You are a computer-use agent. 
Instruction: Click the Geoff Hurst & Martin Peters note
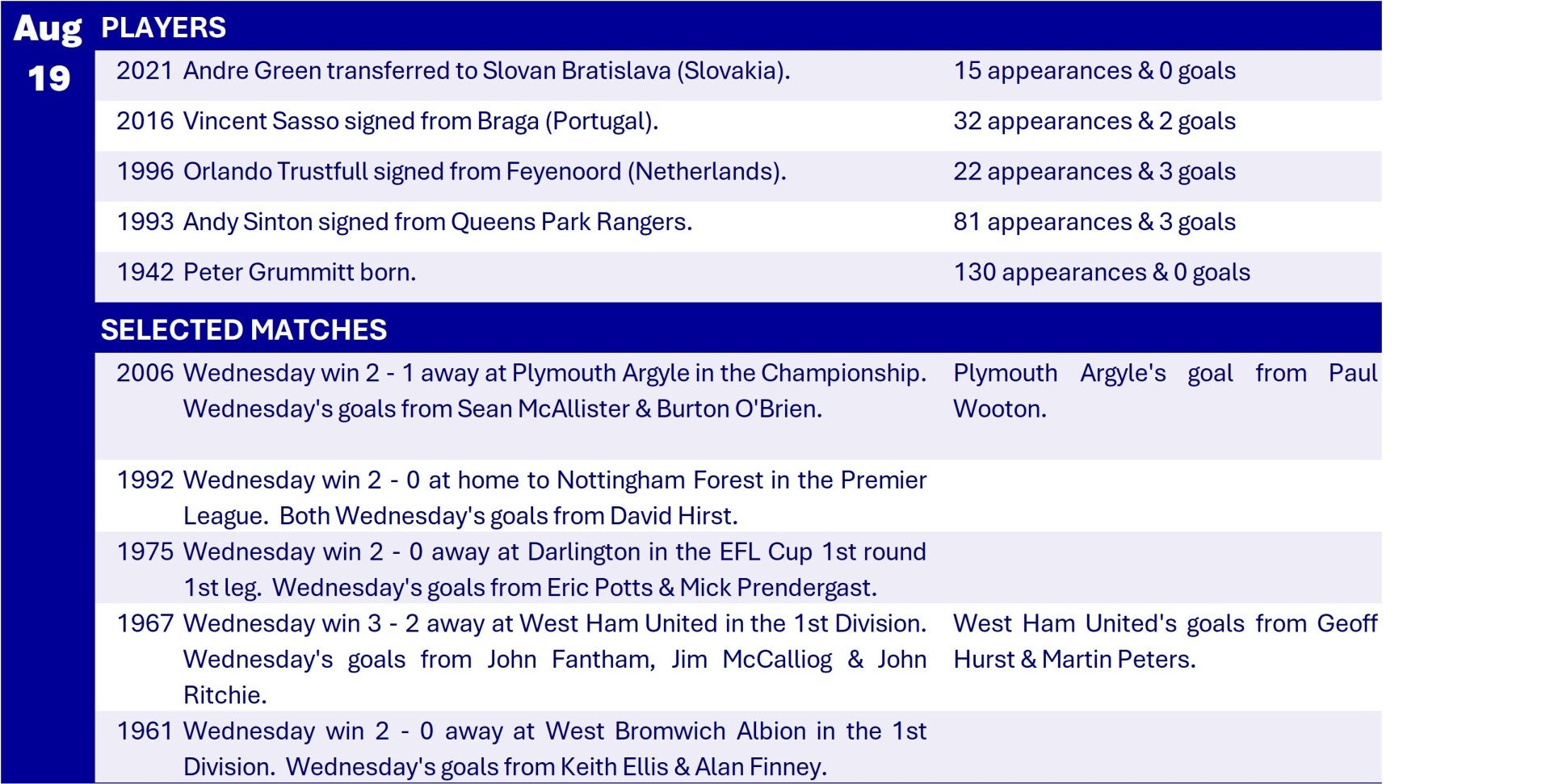point(1164,641)
